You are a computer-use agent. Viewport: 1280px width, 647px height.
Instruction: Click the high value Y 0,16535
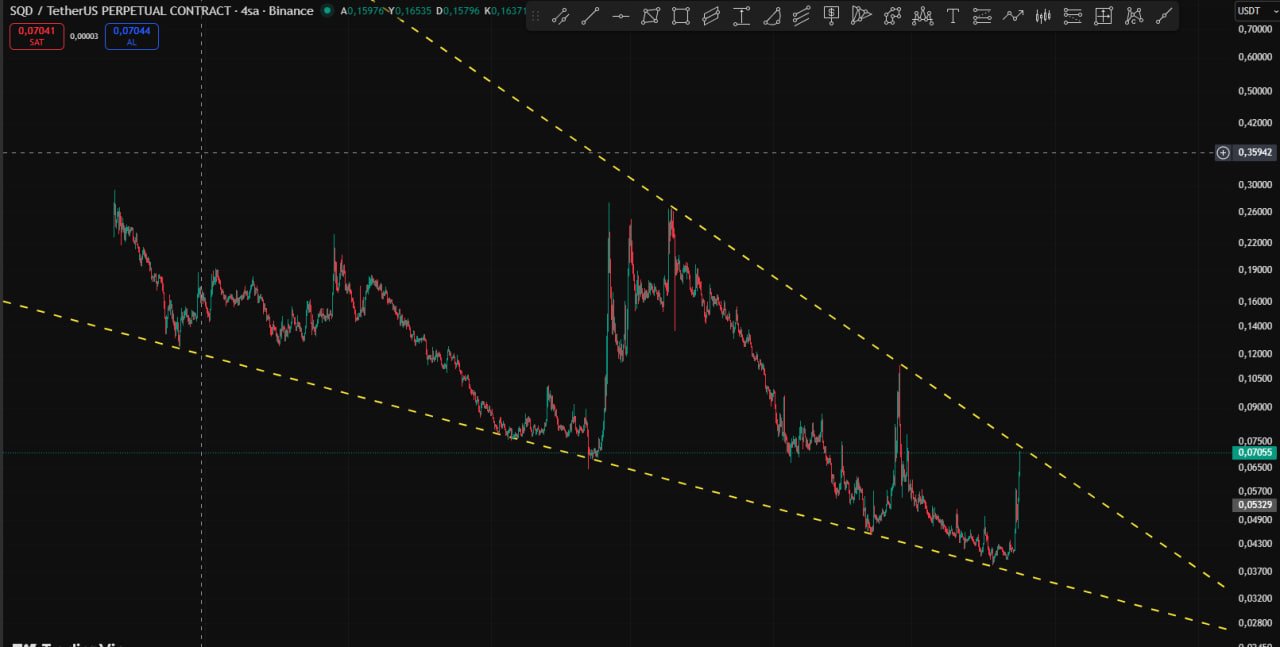(411, 11)
